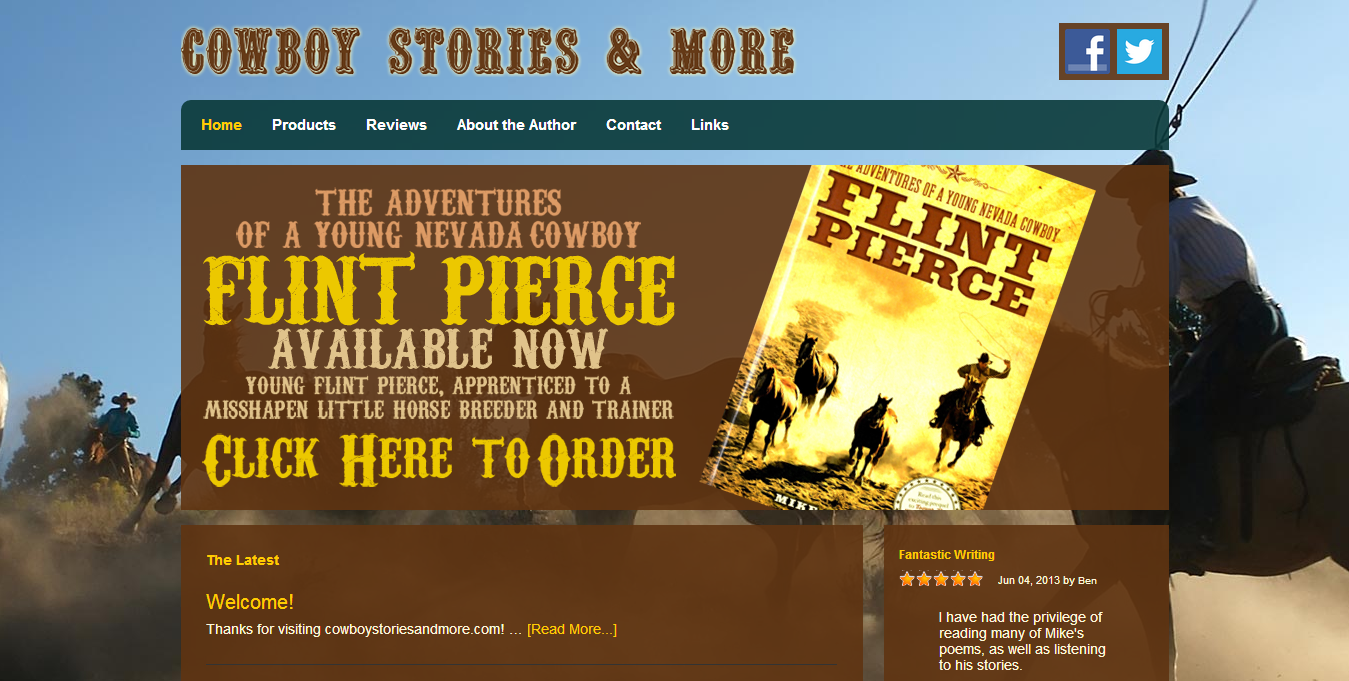Open the Products menu item

[304, 125]
